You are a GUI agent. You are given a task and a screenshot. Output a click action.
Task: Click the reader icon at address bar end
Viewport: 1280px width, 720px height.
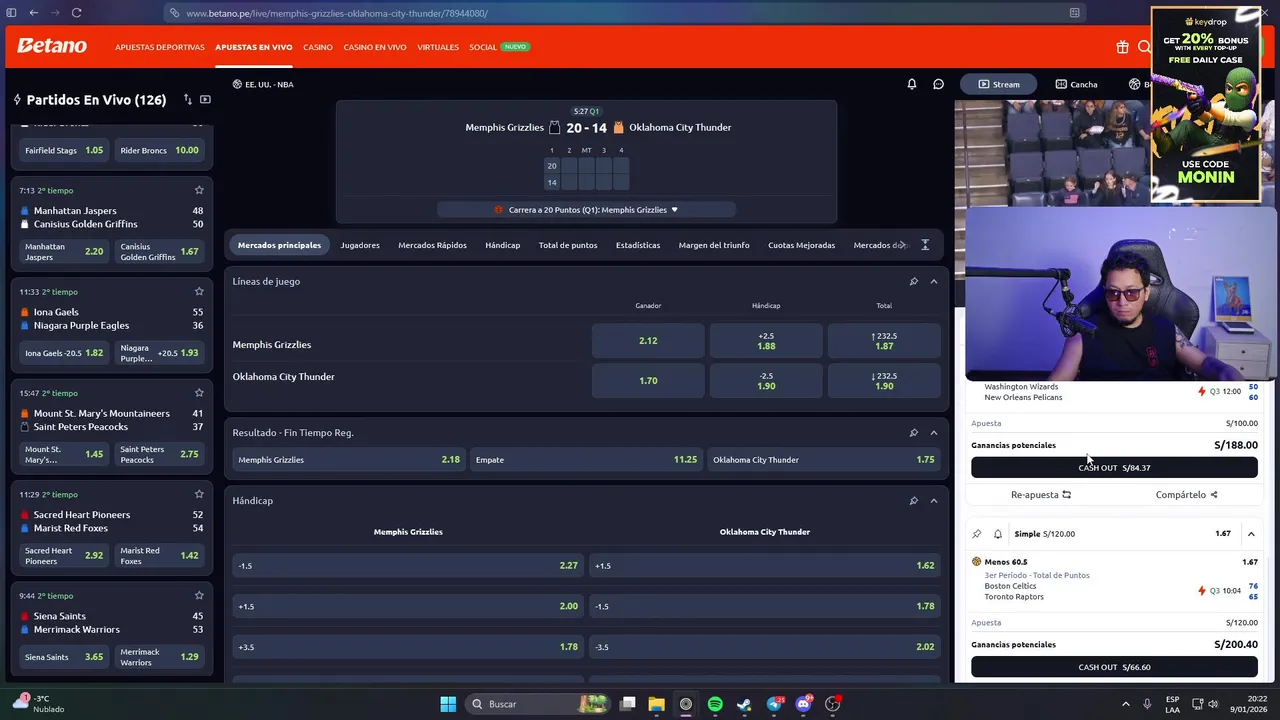pyautogui.click(x=1075, y=13)
